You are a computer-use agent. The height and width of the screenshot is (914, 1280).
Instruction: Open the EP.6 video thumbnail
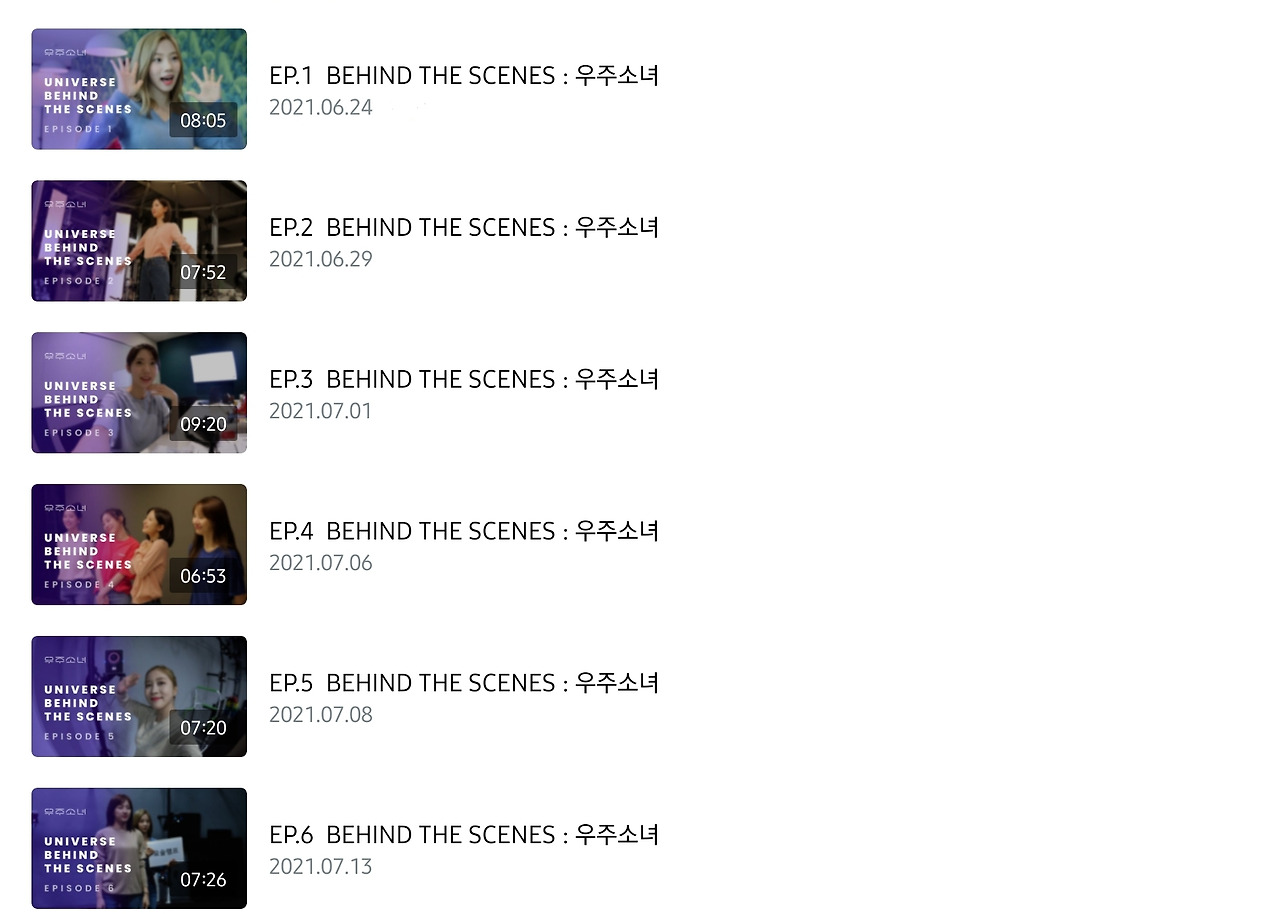tap(139, 849)
